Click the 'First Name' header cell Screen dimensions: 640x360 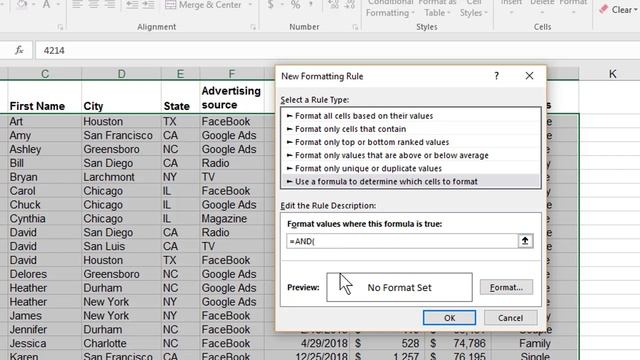click(45, 97)
